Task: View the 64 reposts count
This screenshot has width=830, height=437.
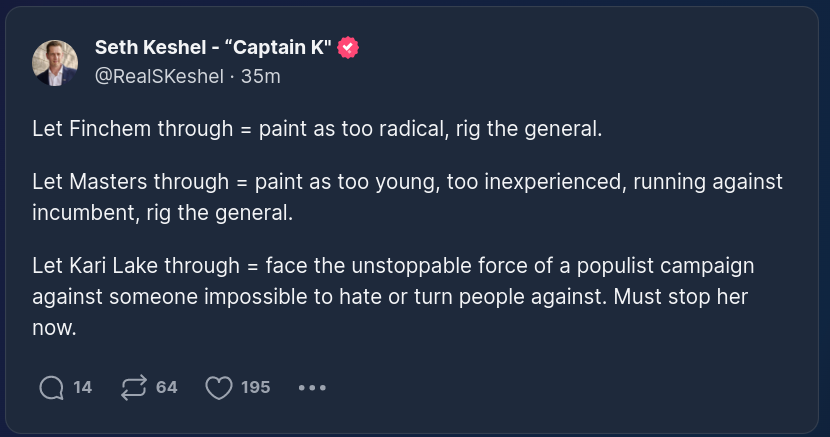Action: (167, 387)
